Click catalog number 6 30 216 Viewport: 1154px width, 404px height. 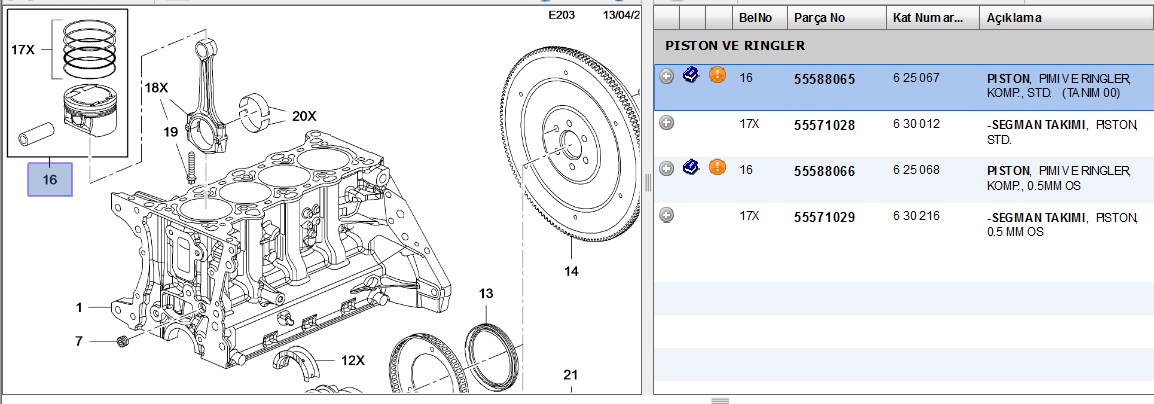point(916,216)
